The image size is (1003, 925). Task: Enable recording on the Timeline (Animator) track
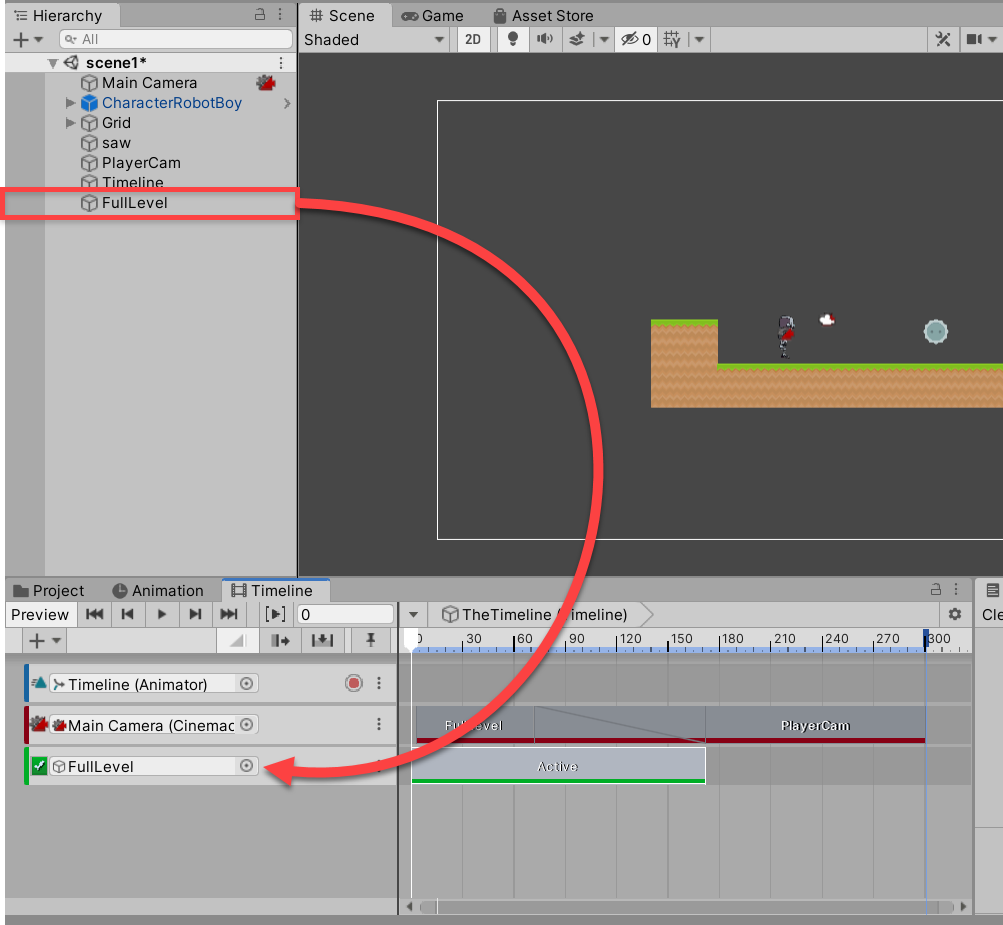[354, 684]
